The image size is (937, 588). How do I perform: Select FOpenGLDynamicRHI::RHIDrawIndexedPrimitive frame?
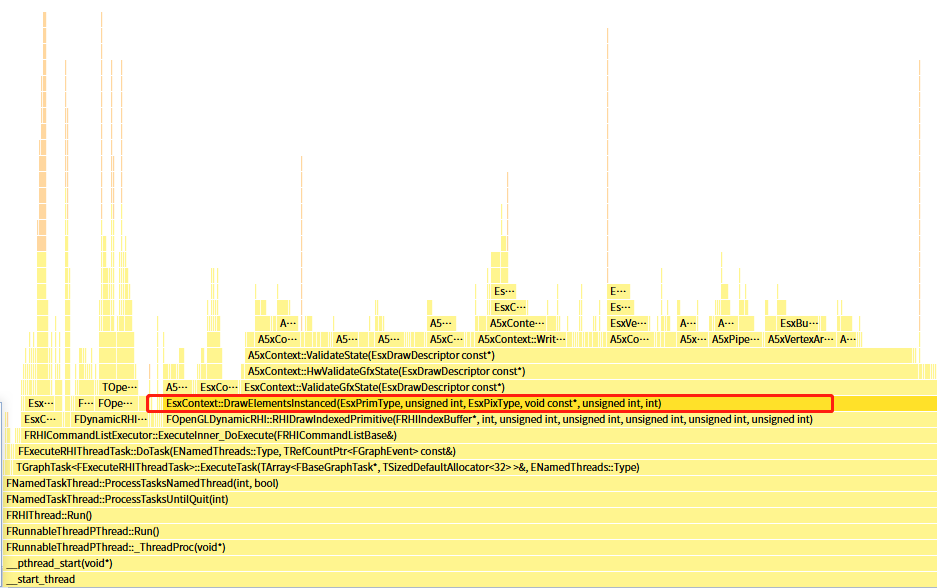tap(550, 419)
